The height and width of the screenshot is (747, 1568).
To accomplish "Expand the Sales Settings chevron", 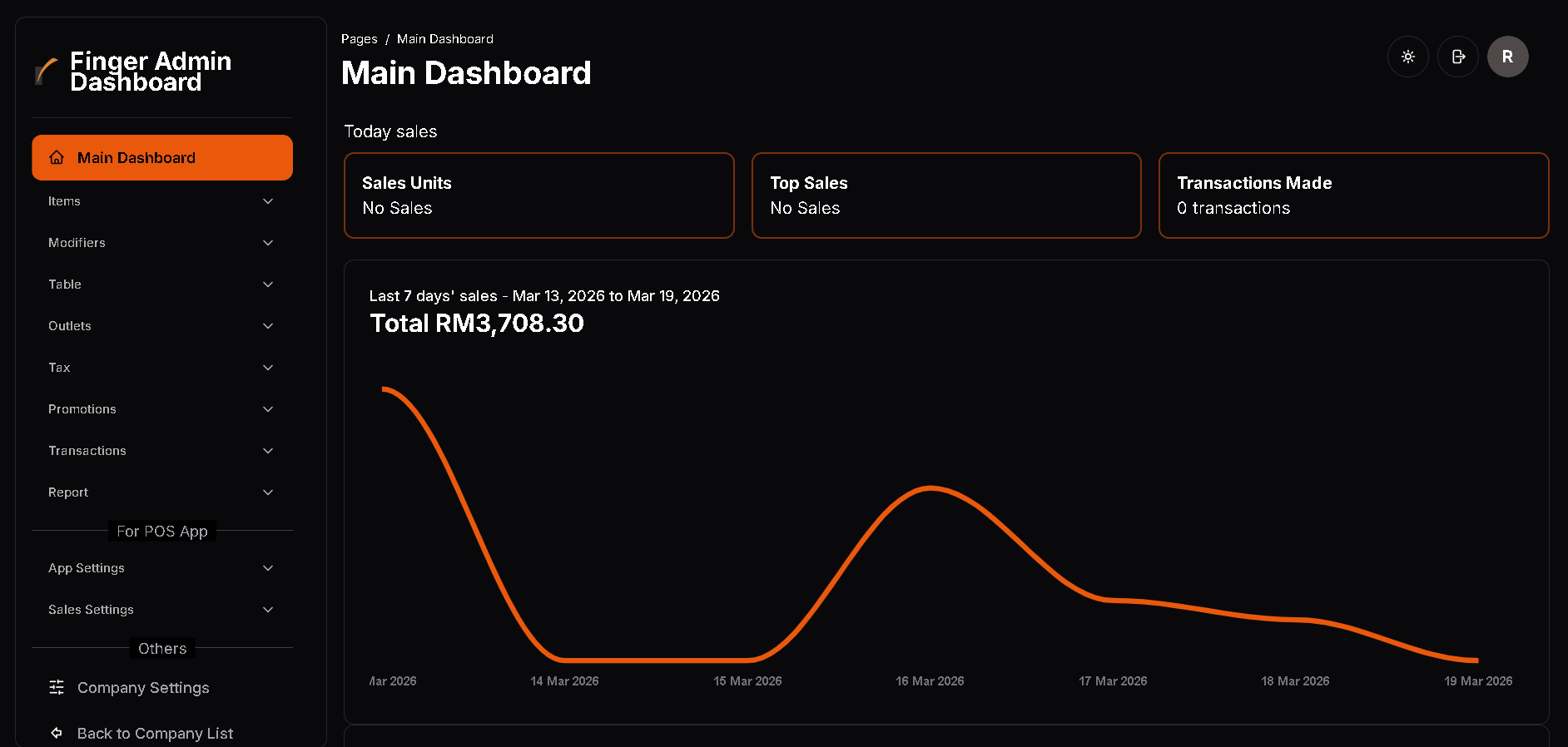I will point(268,610).
